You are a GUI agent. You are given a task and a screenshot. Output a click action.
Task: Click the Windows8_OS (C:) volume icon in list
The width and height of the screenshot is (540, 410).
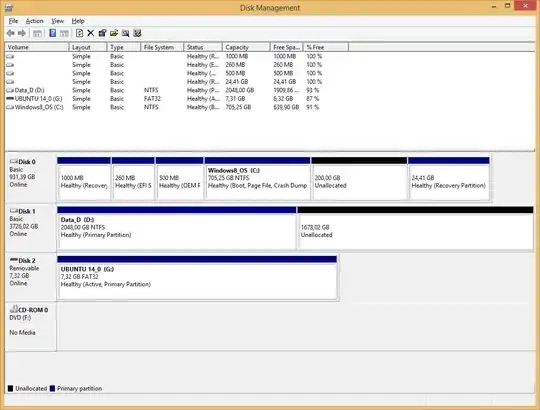coord(10,107)
